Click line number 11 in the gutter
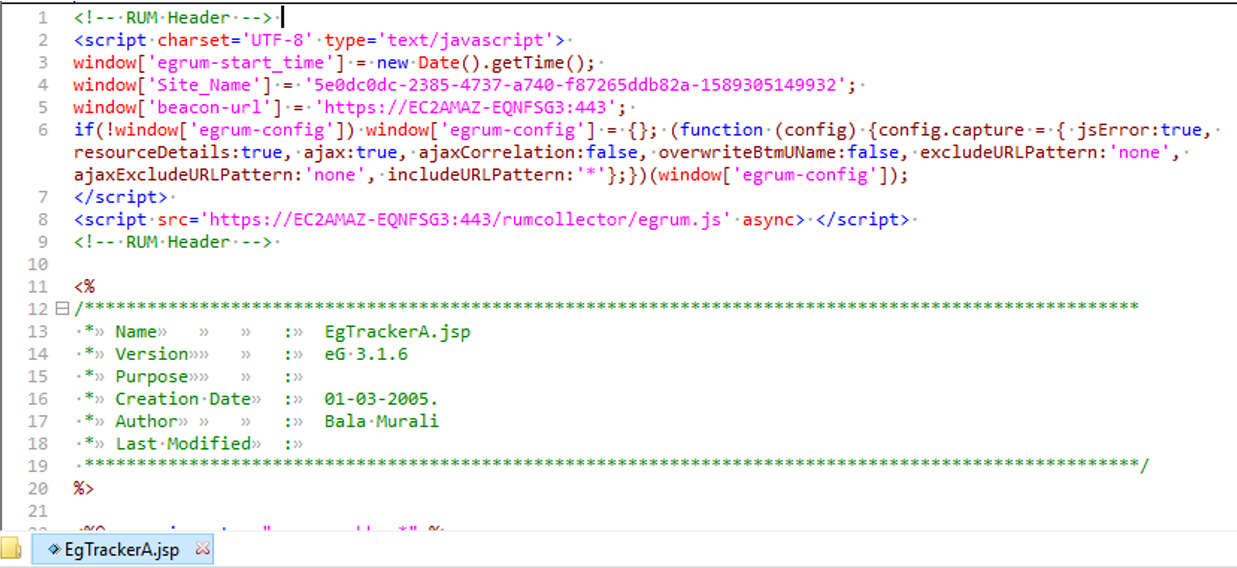The width and height of the screenshot is (1237, 568). point(37,287)
